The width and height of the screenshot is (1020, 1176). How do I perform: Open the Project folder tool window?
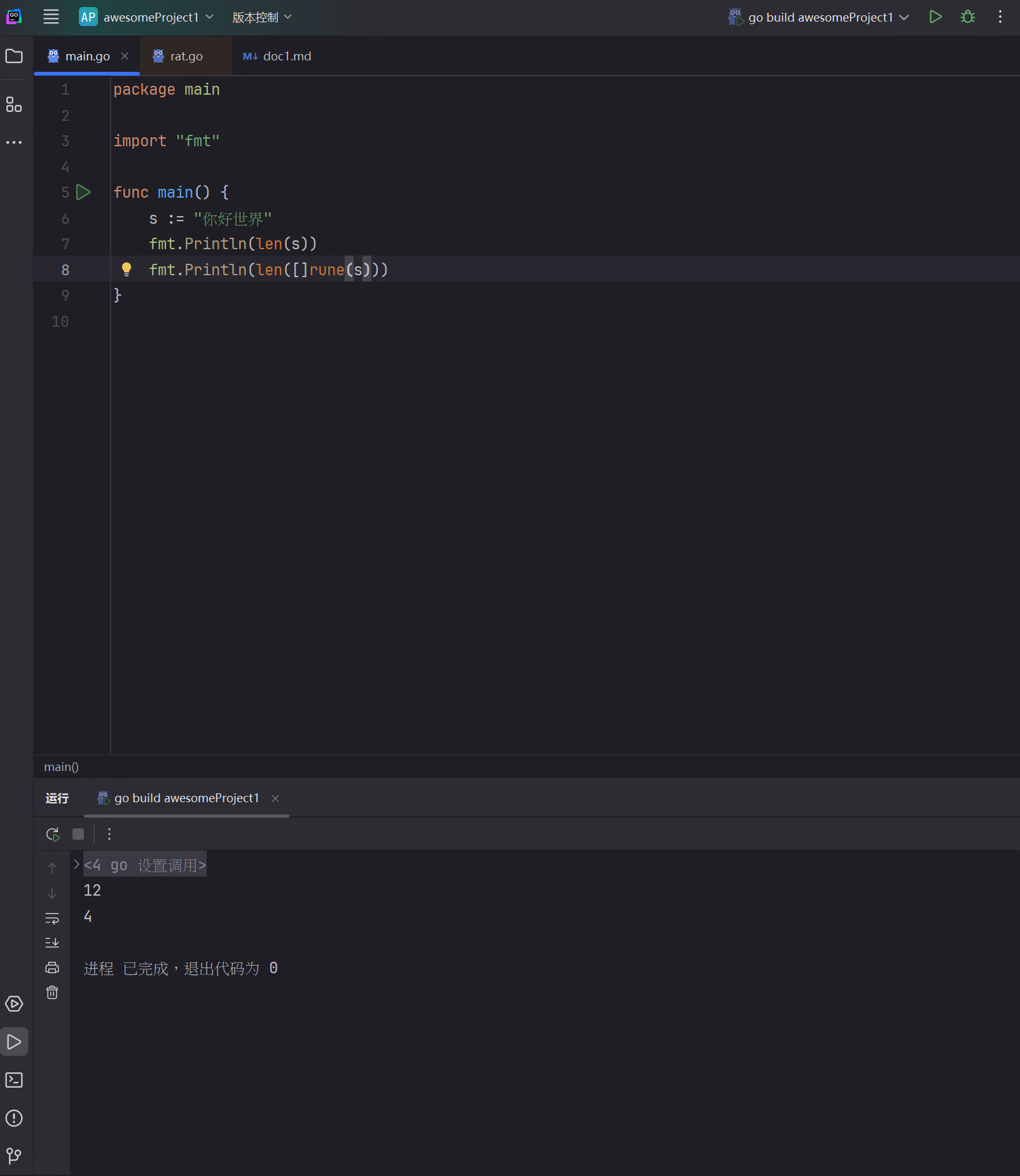pos(14,57)
